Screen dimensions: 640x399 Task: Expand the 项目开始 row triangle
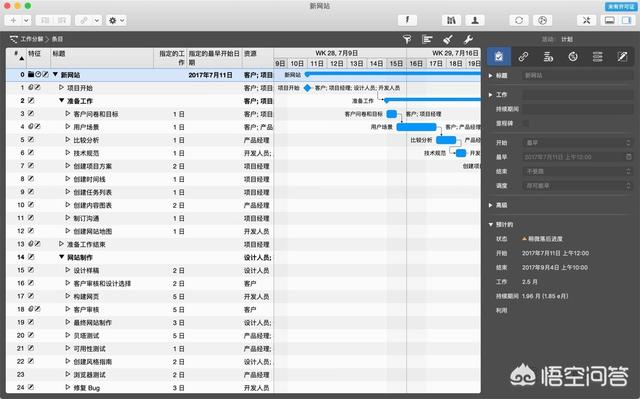61,88
